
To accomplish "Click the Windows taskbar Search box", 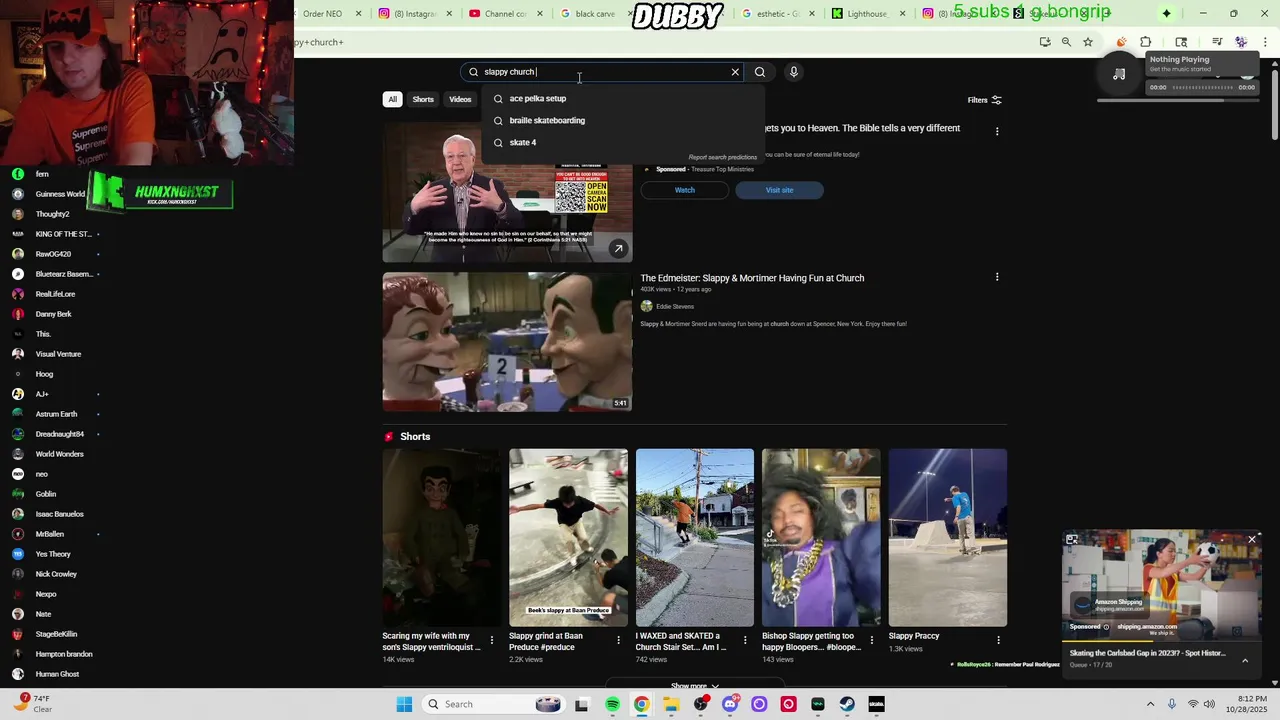I will click(493, 704).
